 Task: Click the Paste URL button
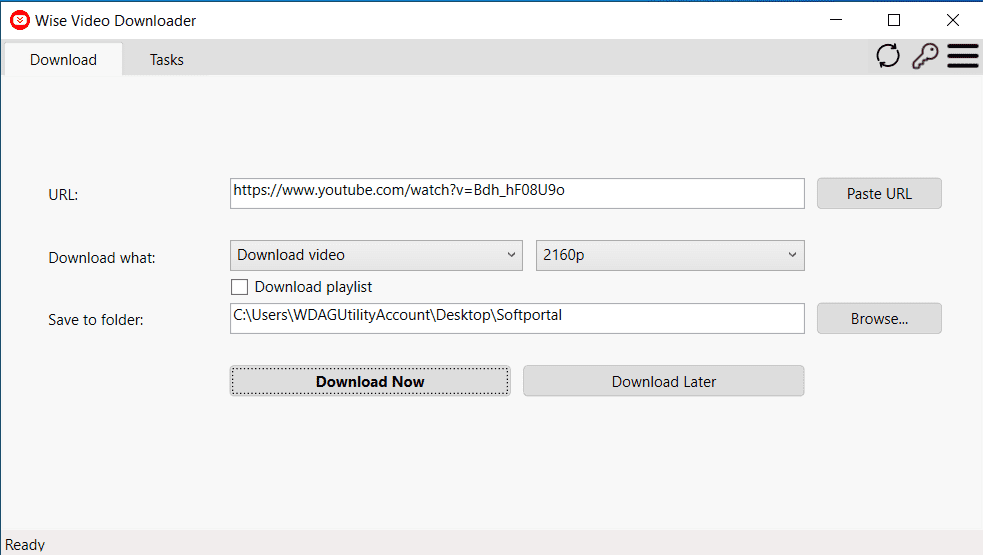pyautogui.click(x=879, y=193)
